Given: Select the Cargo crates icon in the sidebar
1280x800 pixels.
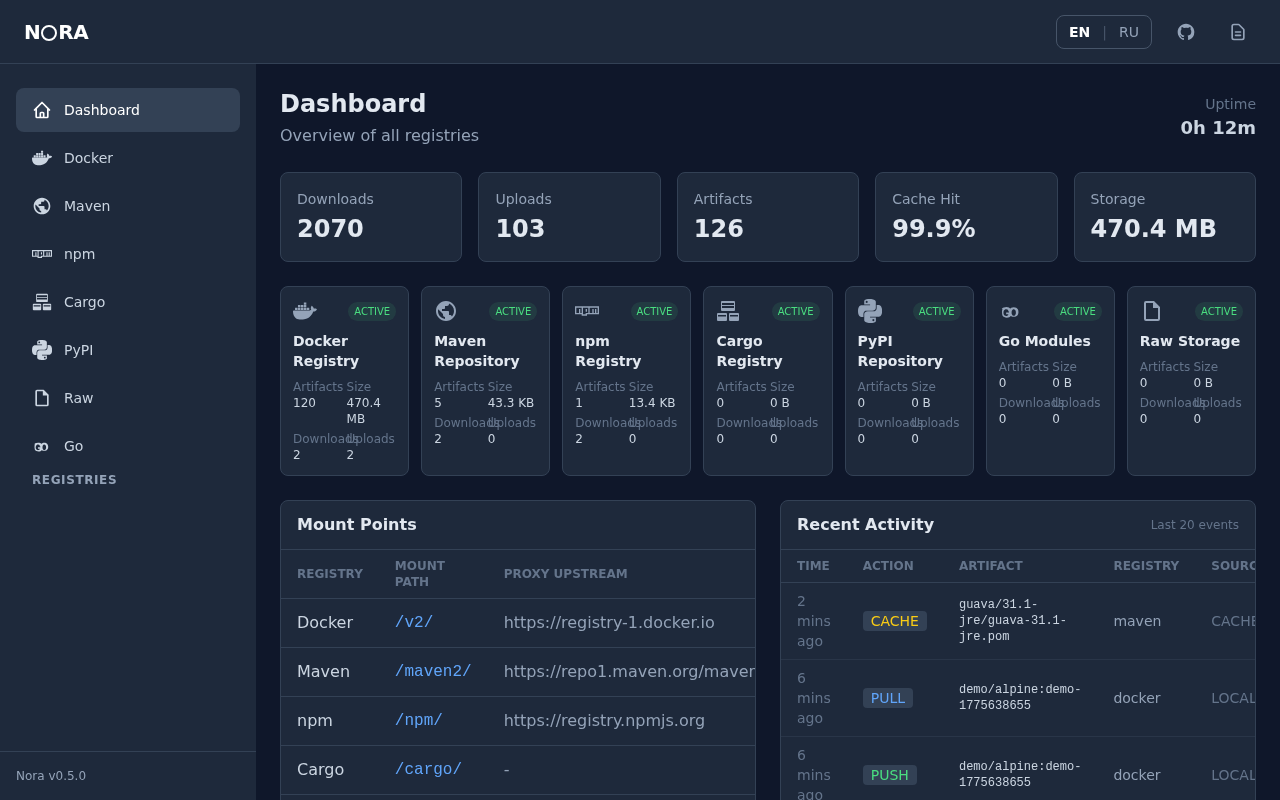Looking at the screenshot, I should pos(41,302).
